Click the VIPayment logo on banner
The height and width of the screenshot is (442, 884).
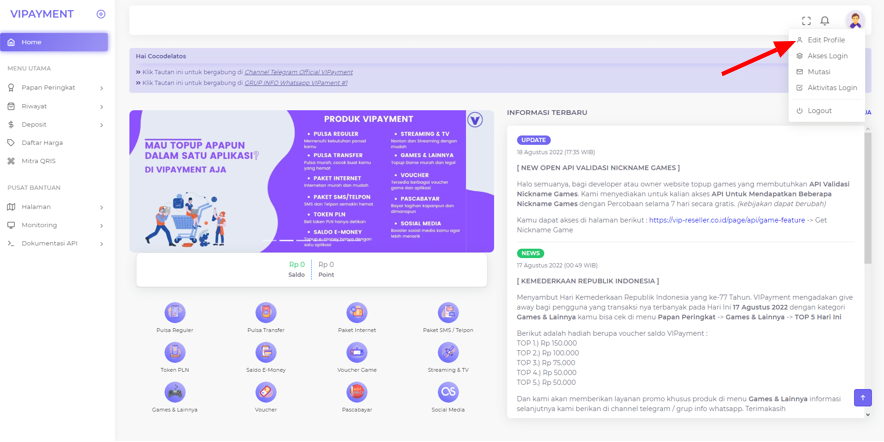coord(476,120)
